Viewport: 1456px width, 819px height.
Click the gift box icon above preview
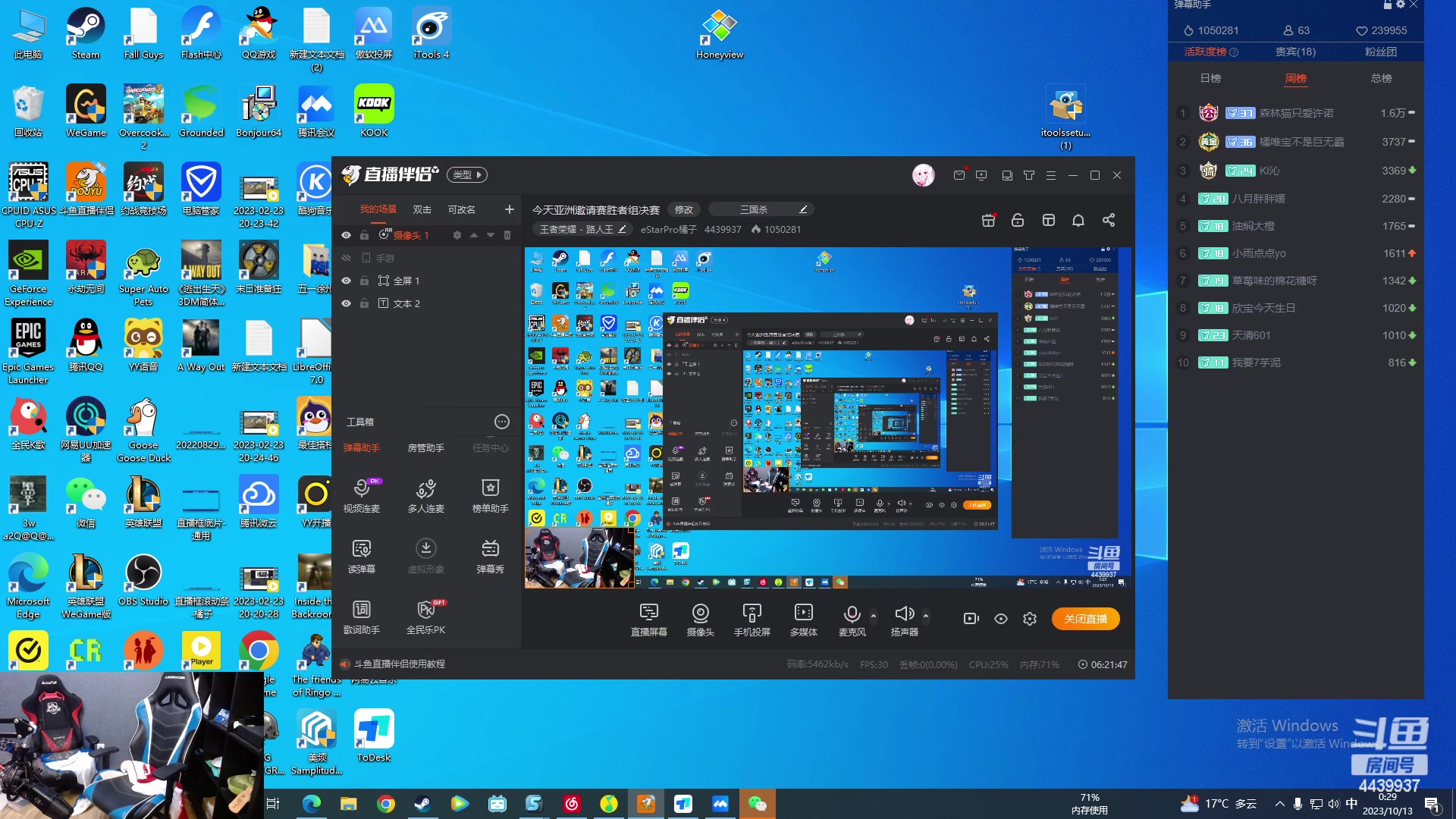[x=988, y=220]
